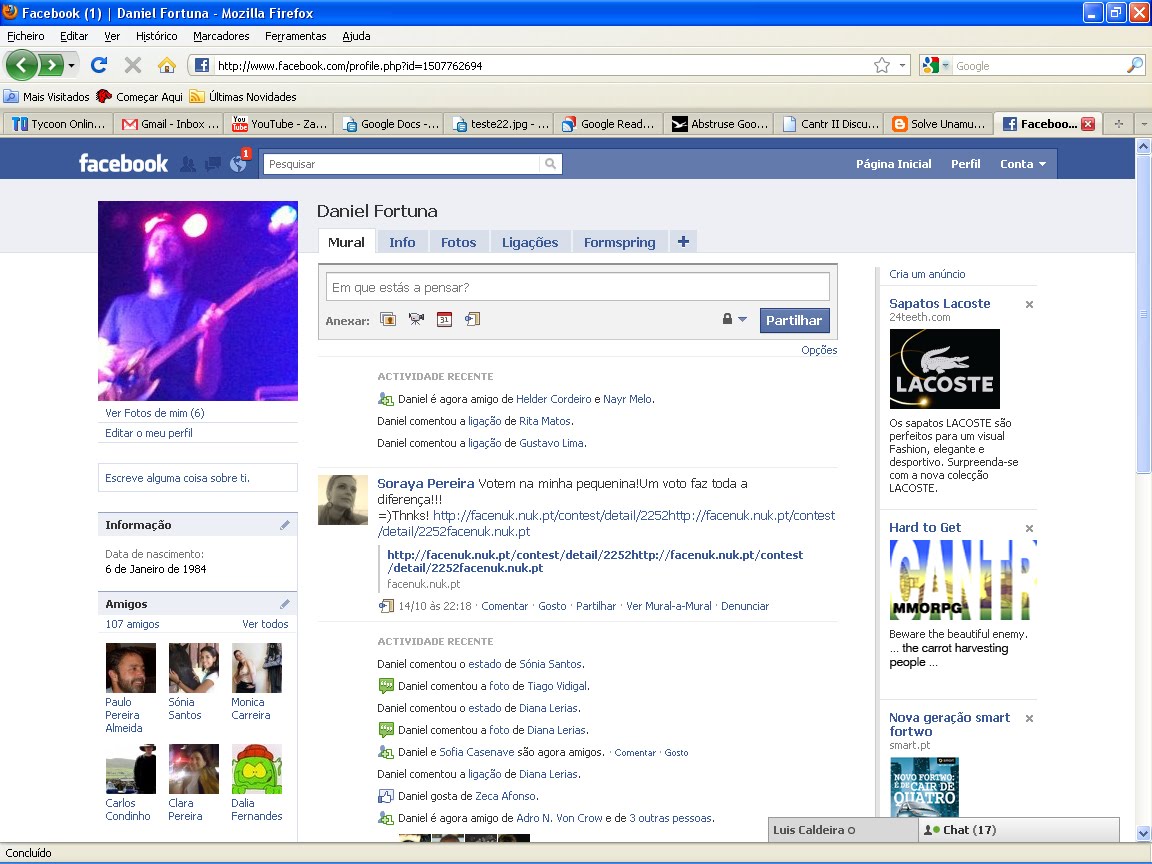The image size is (1152, 864).
Task: Click Gosto on Soraya Pereira's post
Action: pos(552,606)
